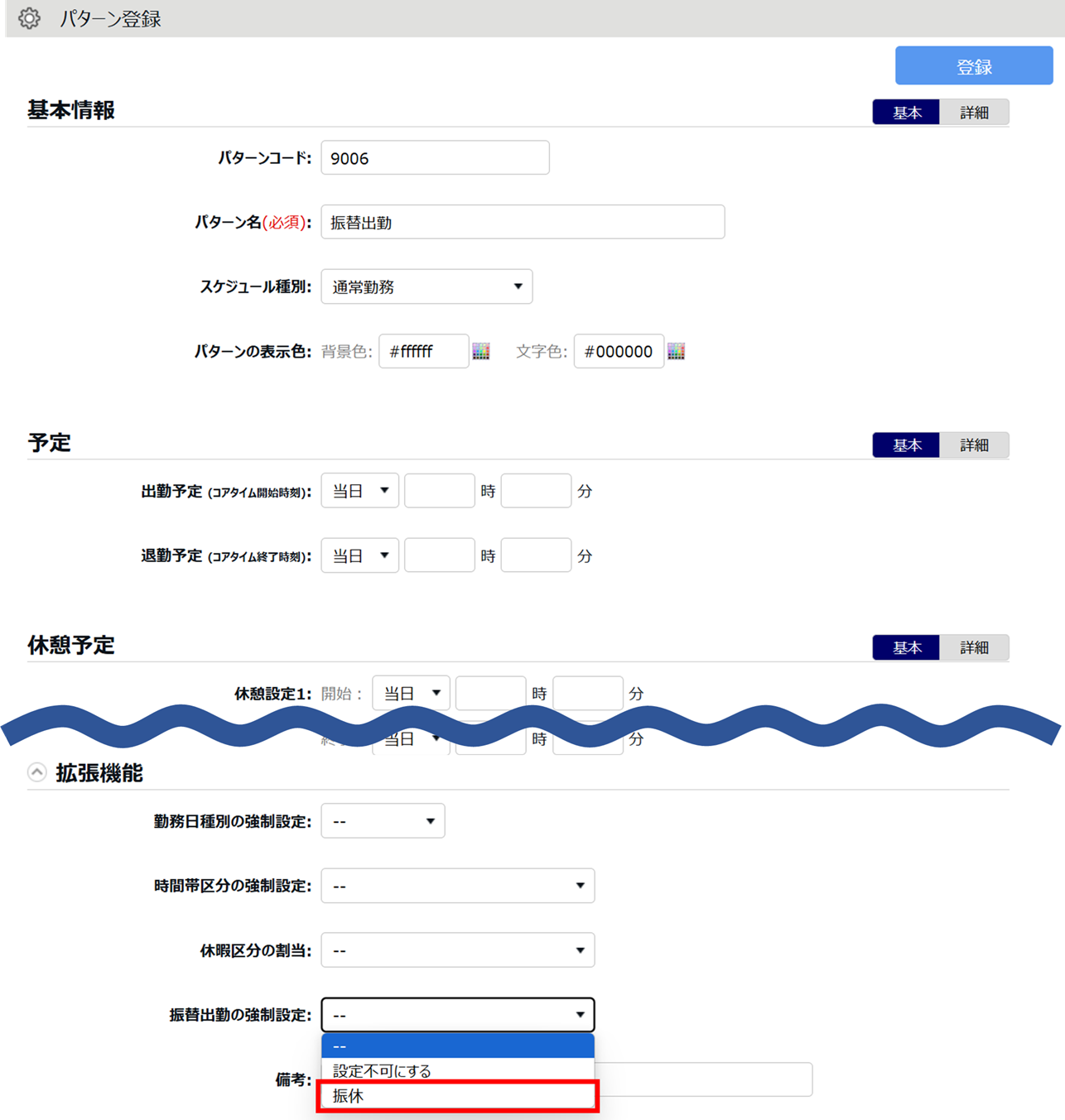This screenshot has height=1120, width=1065.
Task: Click the 背景色 hex code field
Action: tap(424, 351)
